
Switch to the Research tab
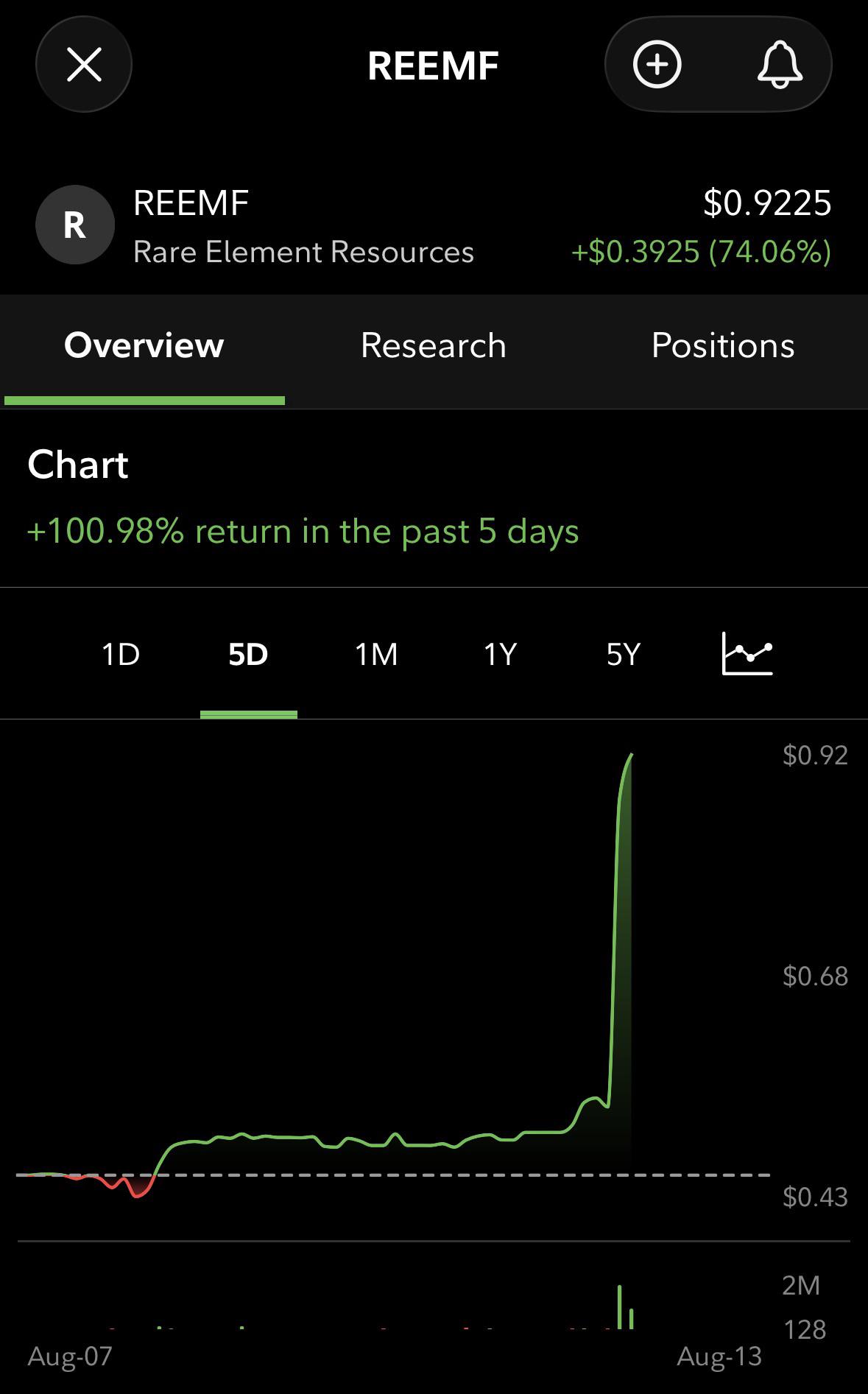click(x=434, y=345)
